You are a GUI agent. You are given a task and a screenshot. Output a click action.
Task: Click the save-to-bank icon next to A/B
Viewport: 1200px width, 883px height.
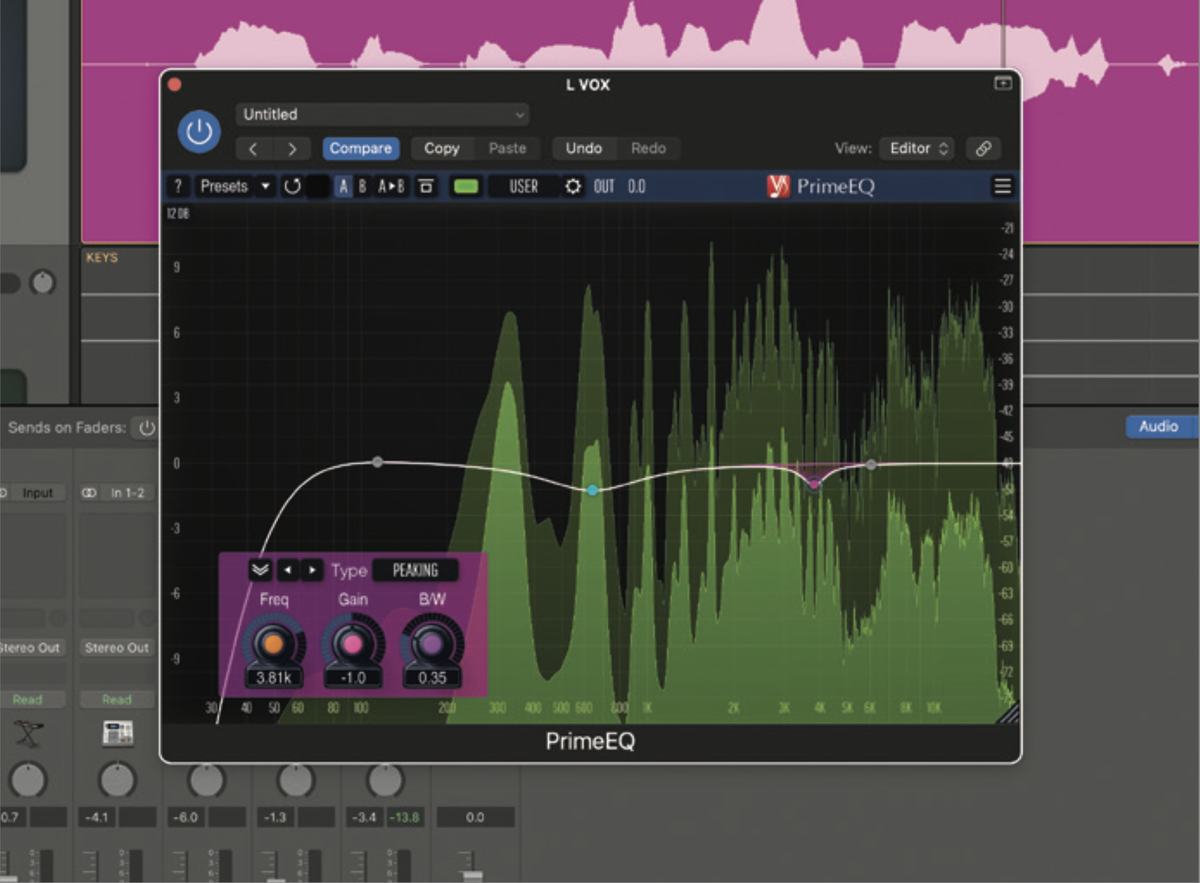pos(425,186)
